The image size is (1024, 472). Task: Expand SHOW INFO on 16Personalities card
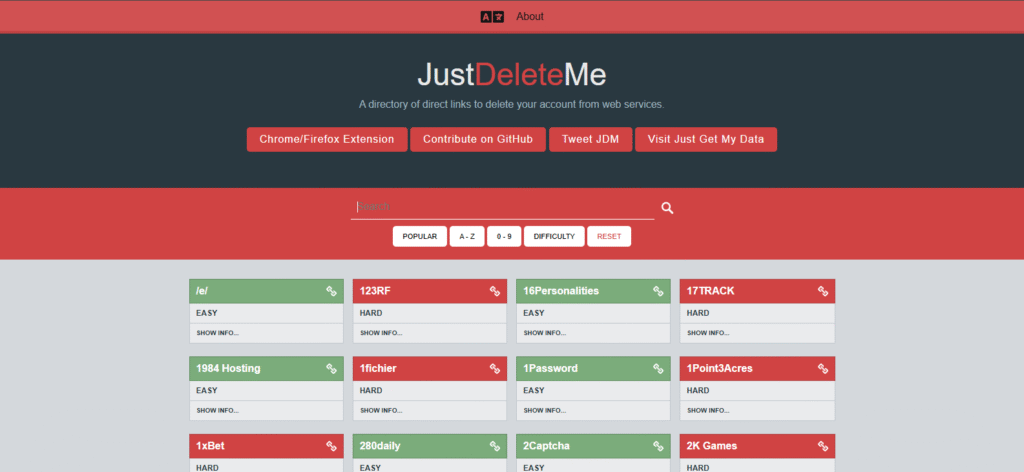pos(545,333)
